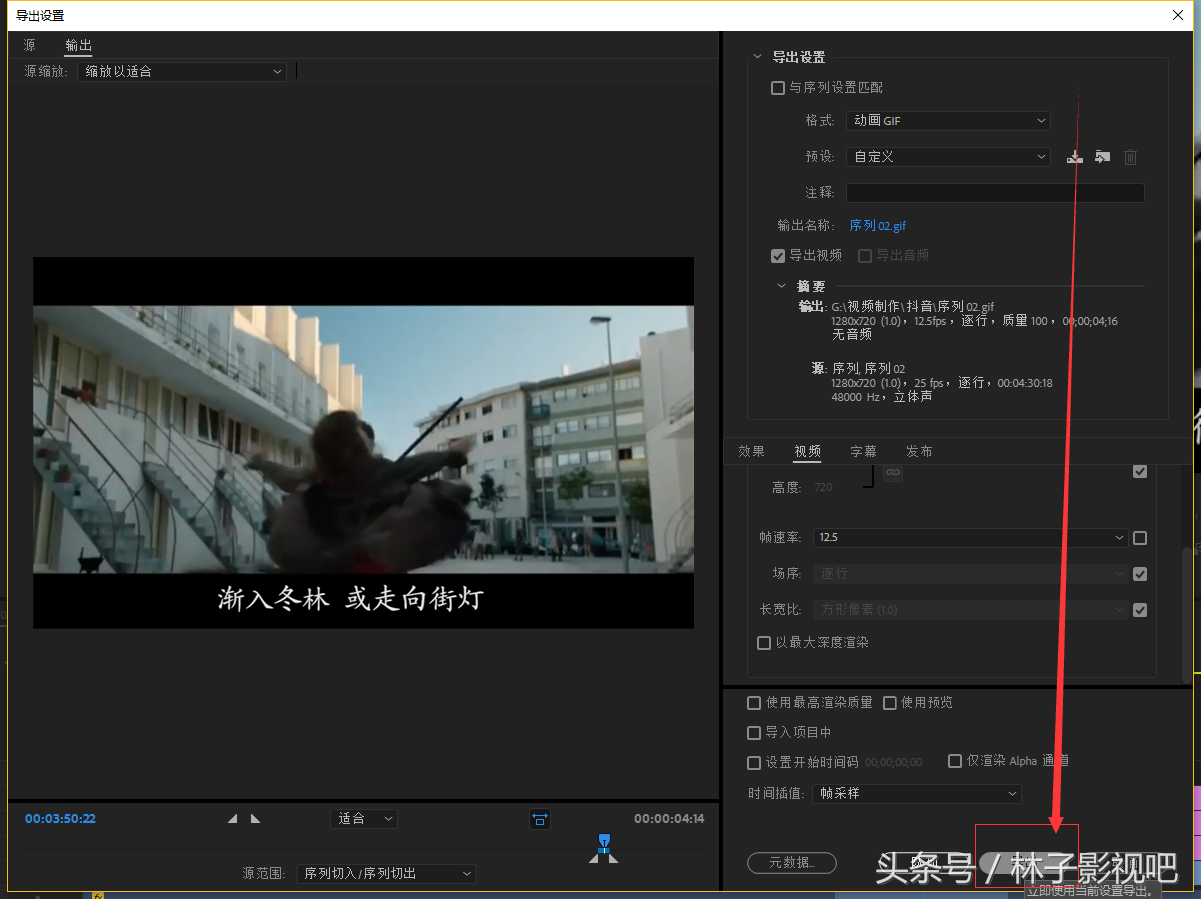
Task: Check 设置开始时间码 option
Action: pyautogui.click(x=755, y=763)
